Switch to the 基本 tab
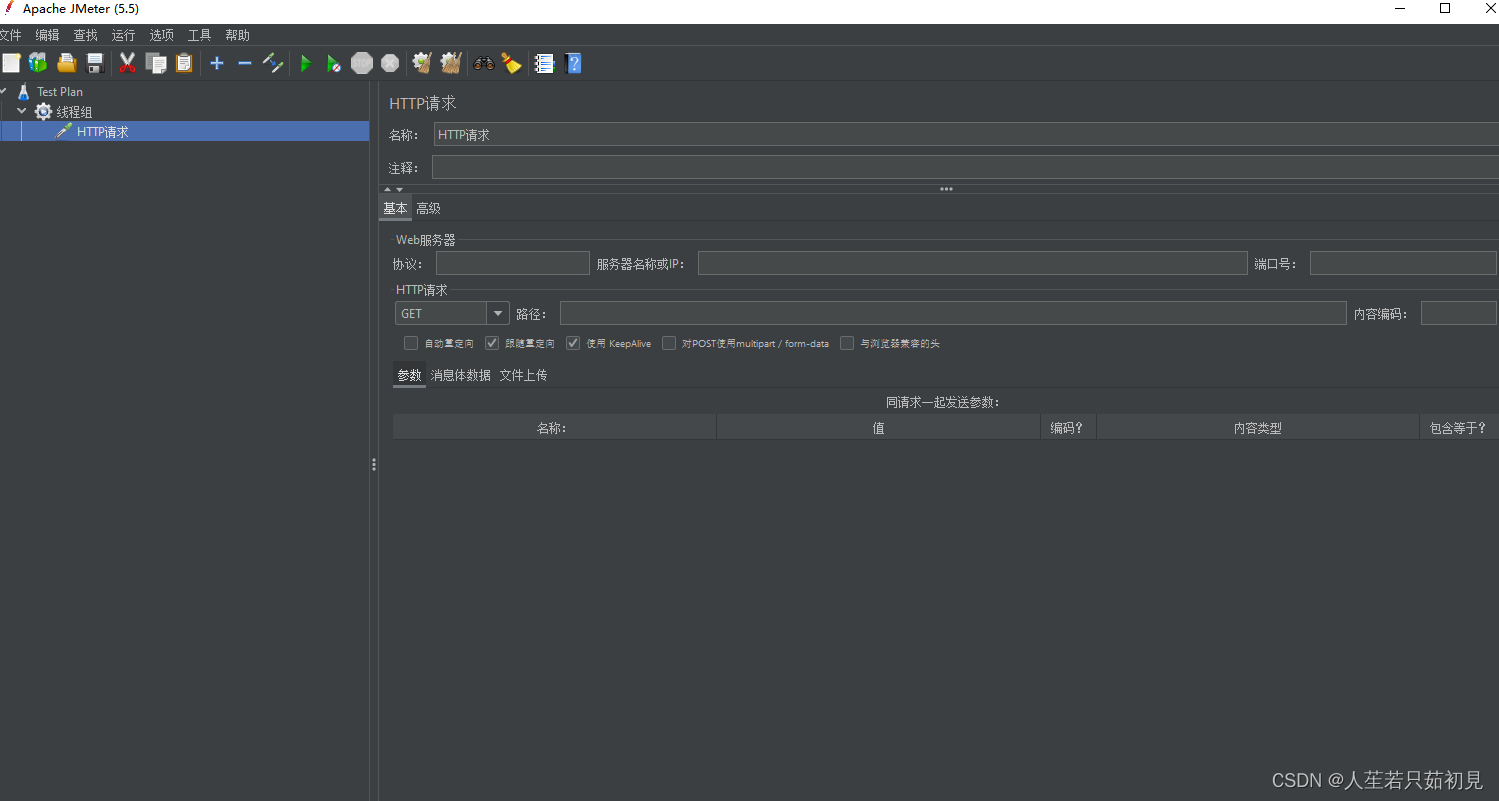 coord(395,208)
